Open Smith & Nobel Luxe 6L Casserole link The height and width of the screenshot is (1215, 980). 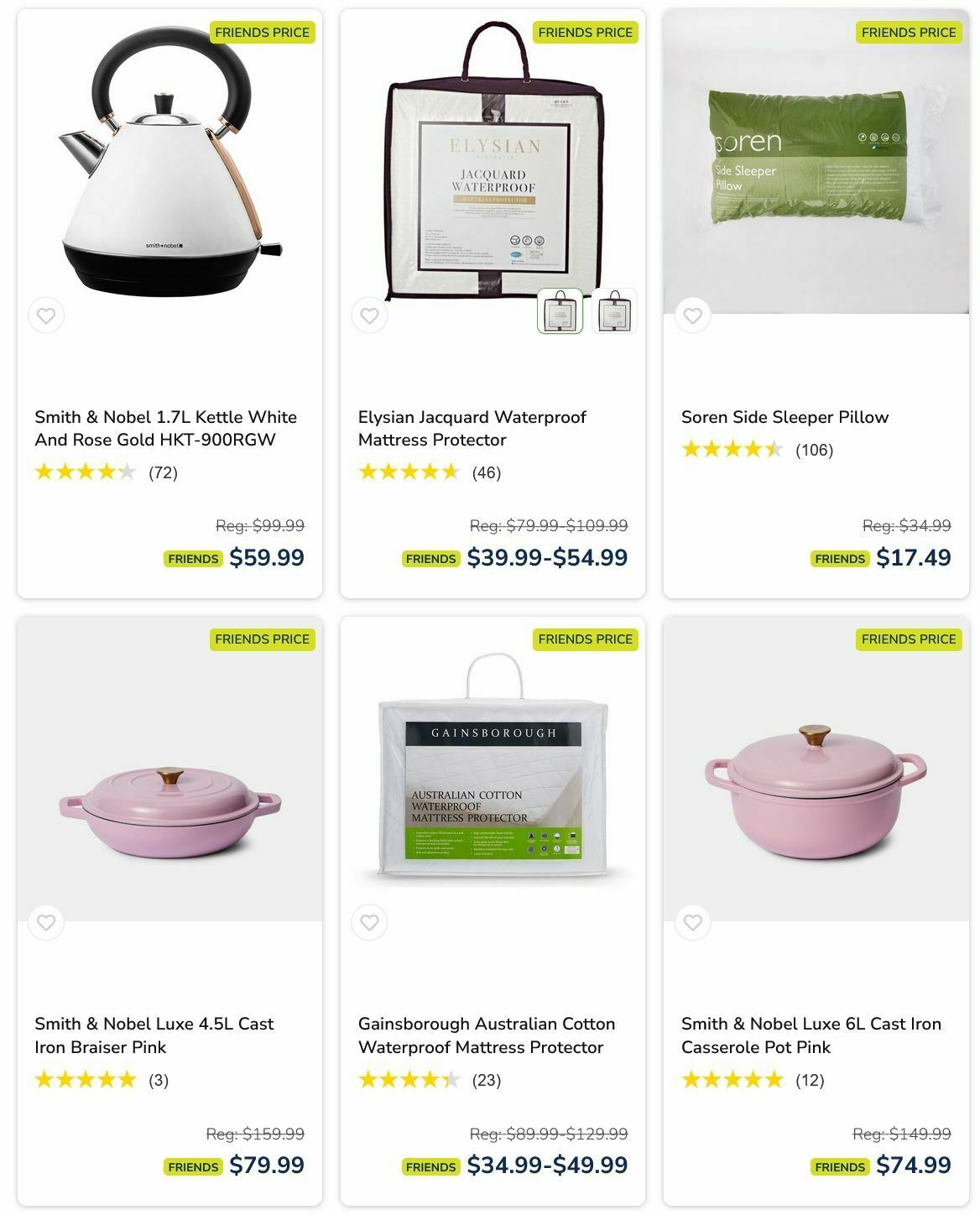click(x=811, y=1035)
